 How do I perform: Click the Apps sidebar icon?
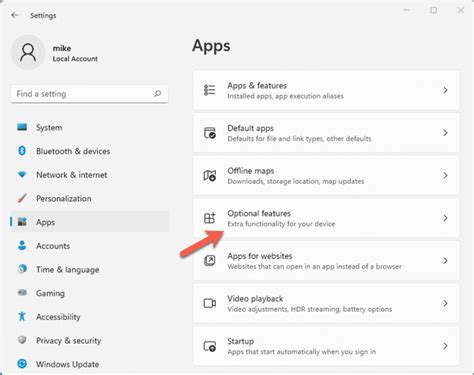[x=22, y=222]
